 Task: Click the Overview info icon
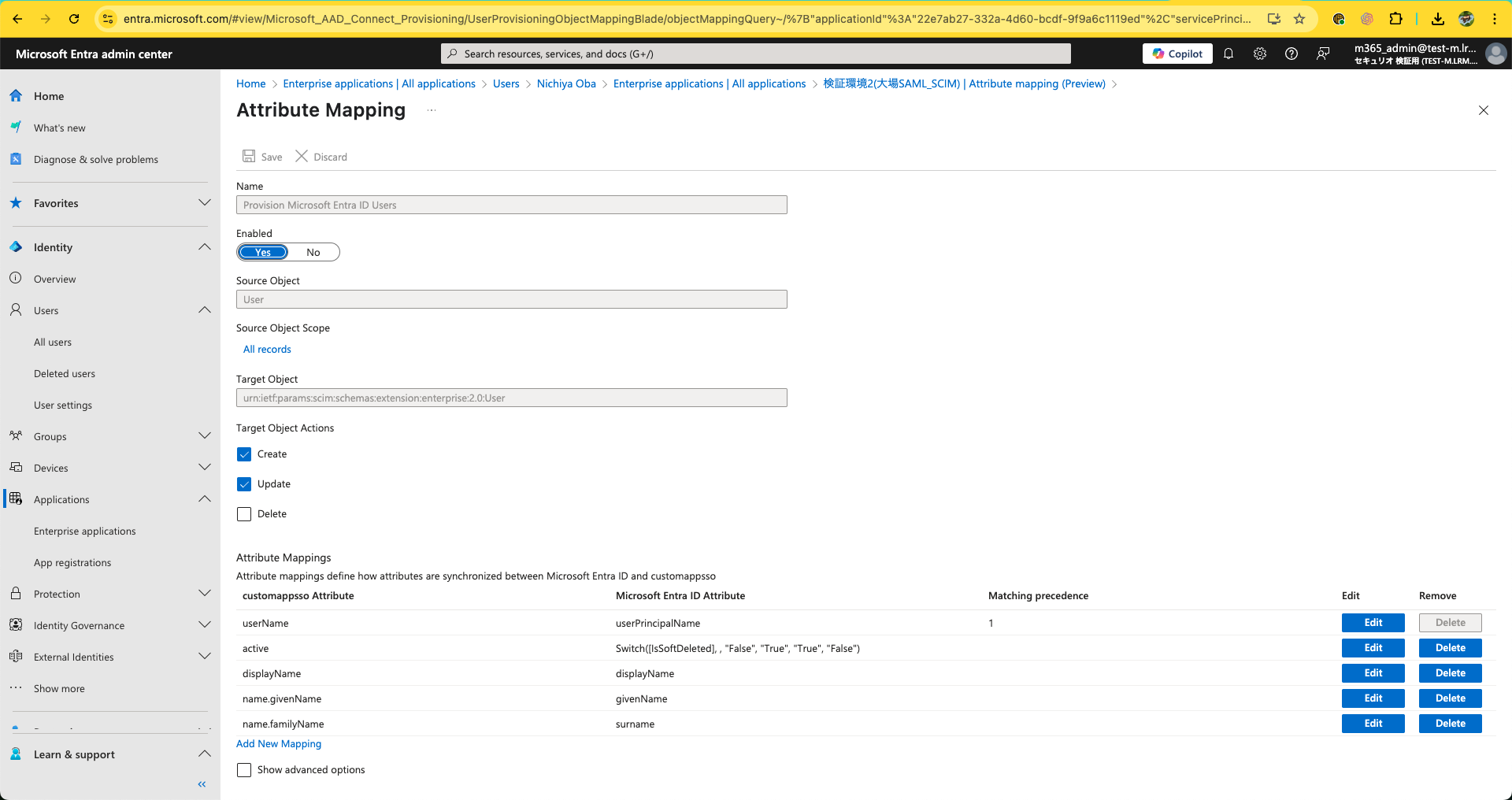coord(16,278)
